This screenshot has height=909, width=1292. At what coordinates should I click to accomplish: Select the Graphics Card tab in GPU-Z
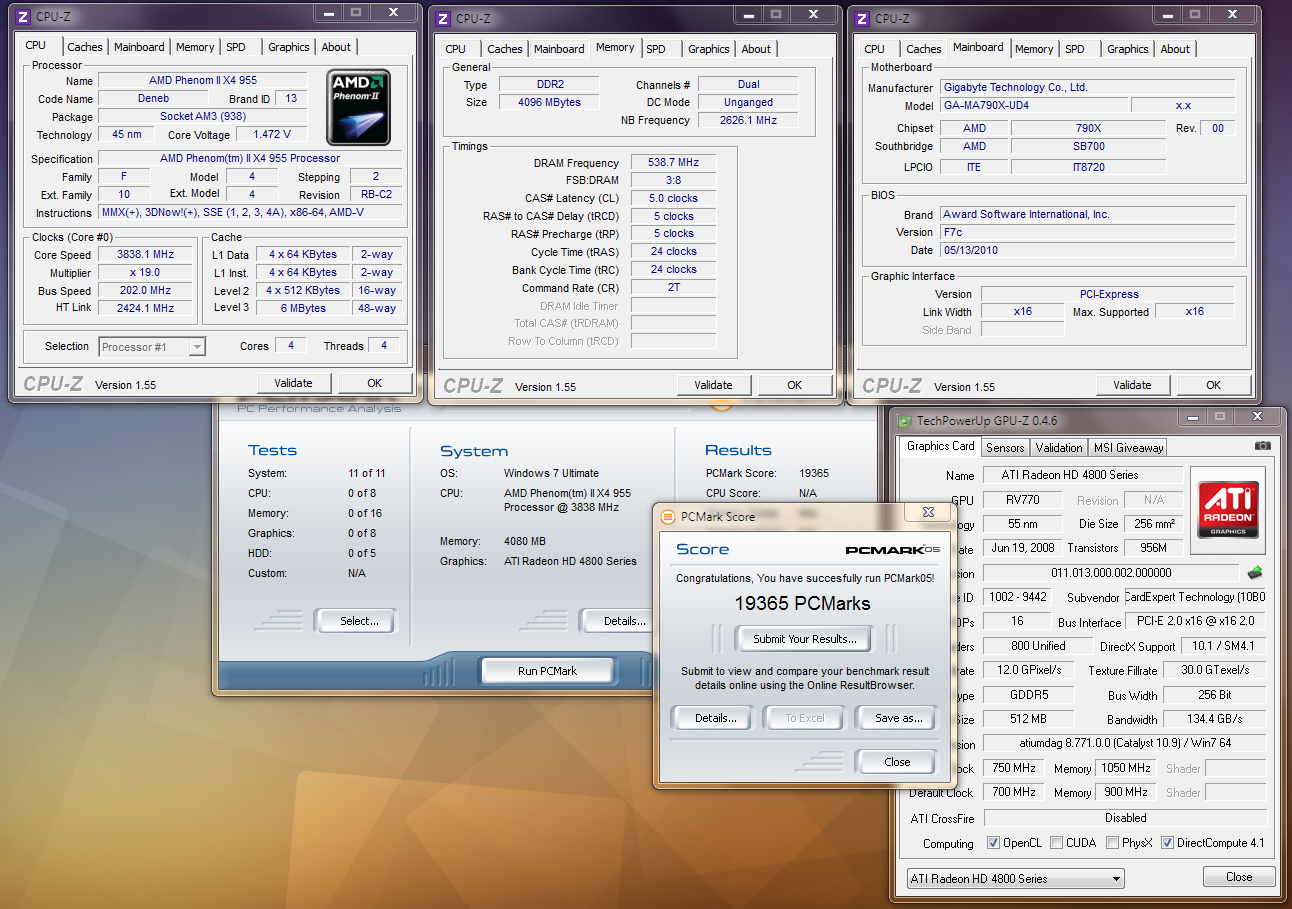point(940,446)
